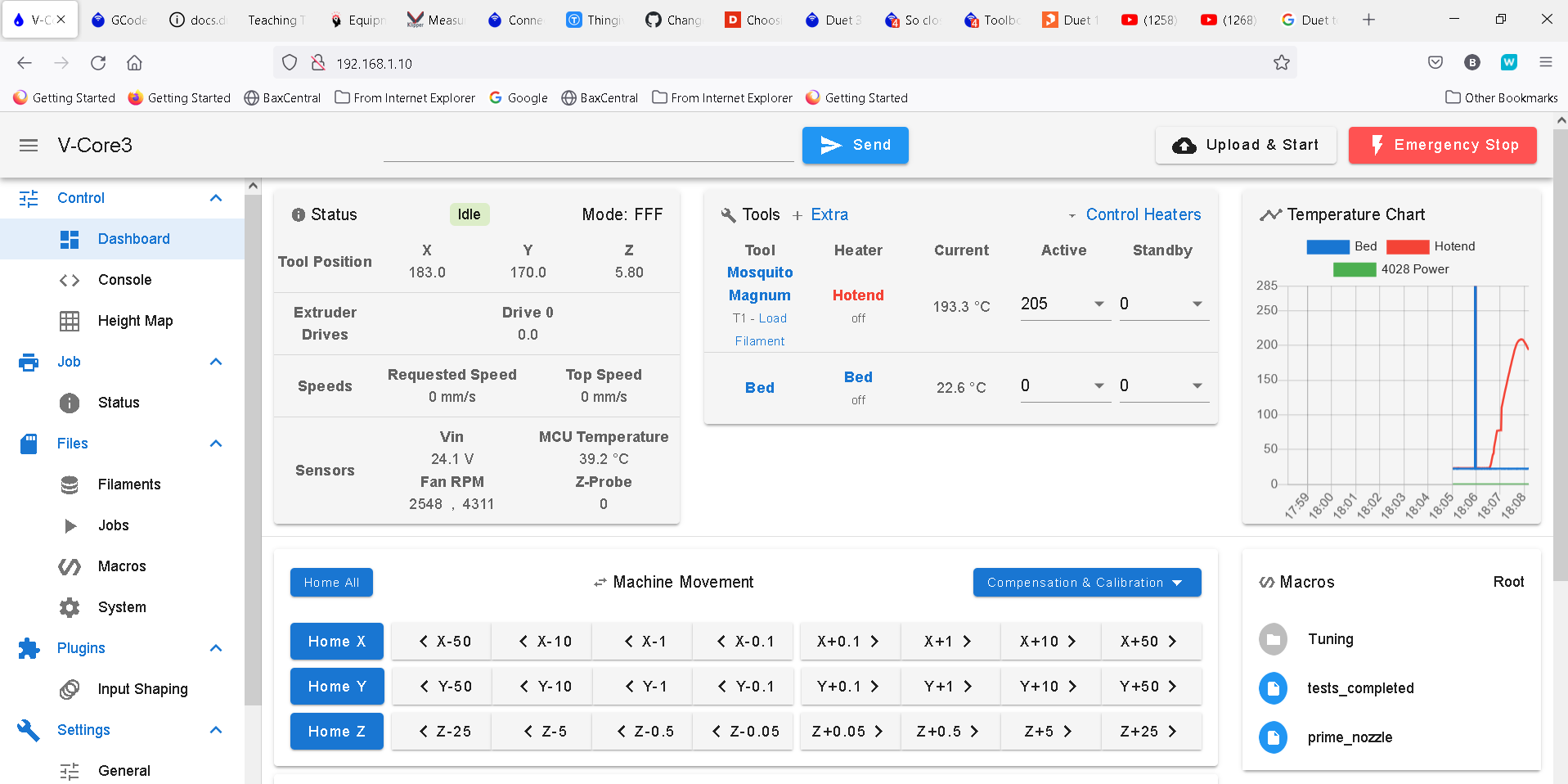This screenshot has width=1568, height=784.
Task: Collapse the Files sidebar section
Action: coord(216,444)
